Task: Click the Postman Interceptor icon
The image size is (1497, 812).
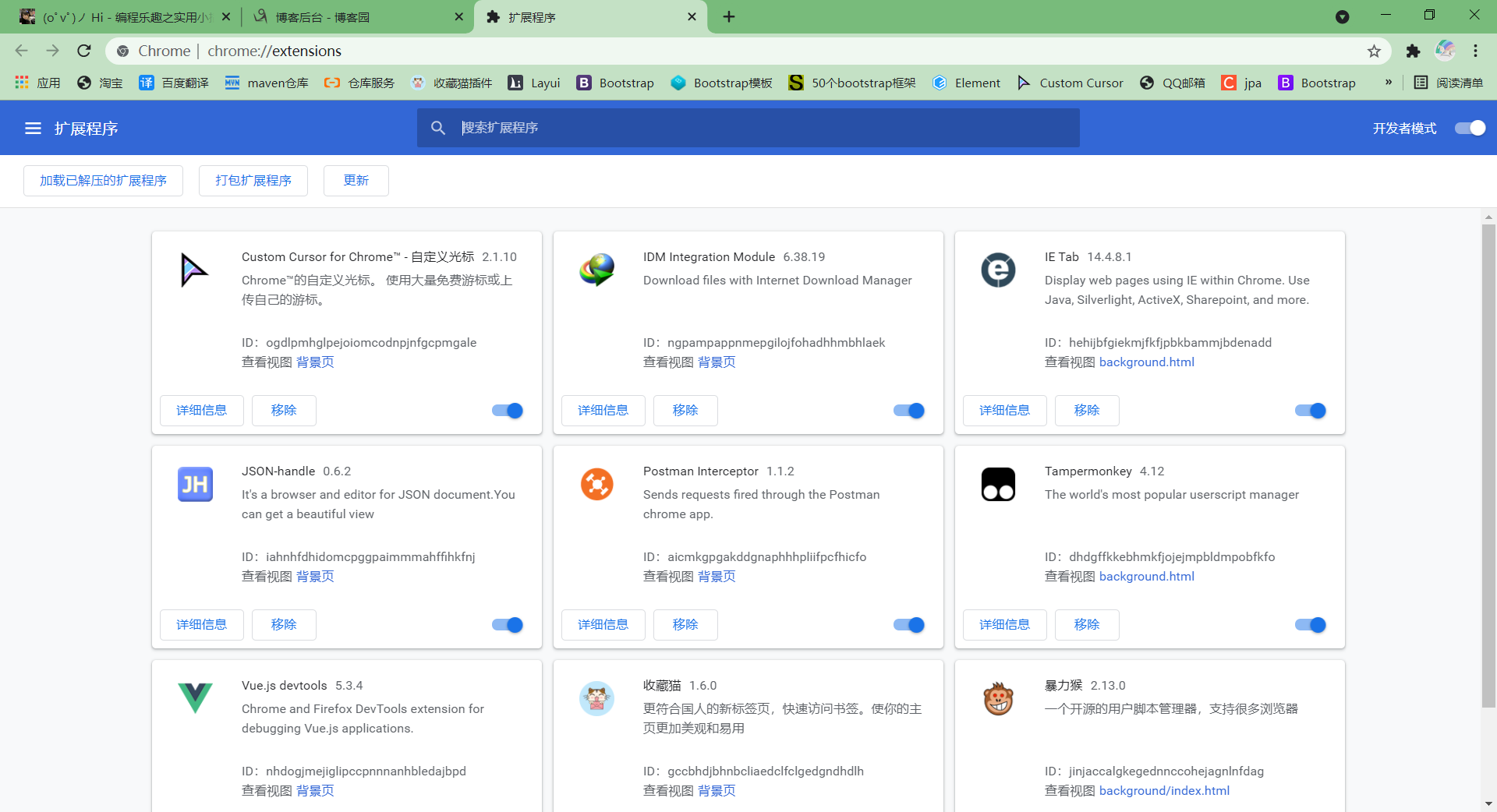Action: pos(596,484)
